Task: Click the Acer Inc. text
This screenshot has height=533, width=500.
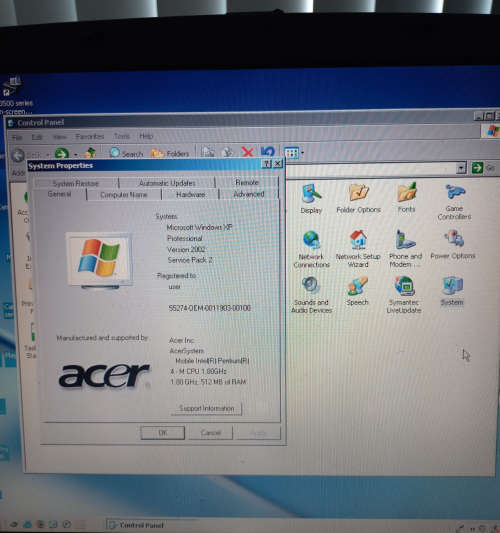Action: point(182,340)
